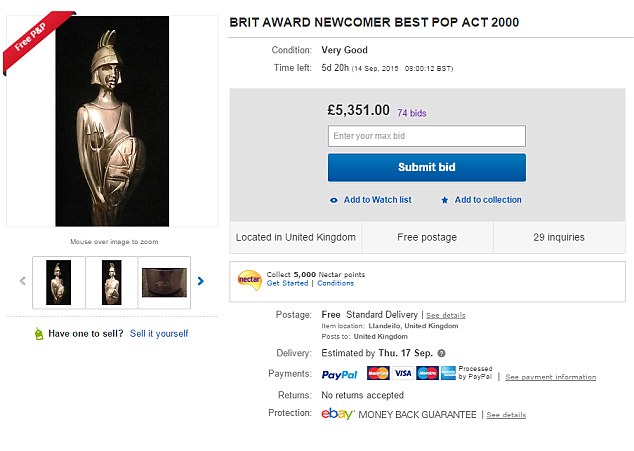Screen dimensions: 634x451
Task: Show previous thumbnails with left arrow
Action: (x=23, y=281)
